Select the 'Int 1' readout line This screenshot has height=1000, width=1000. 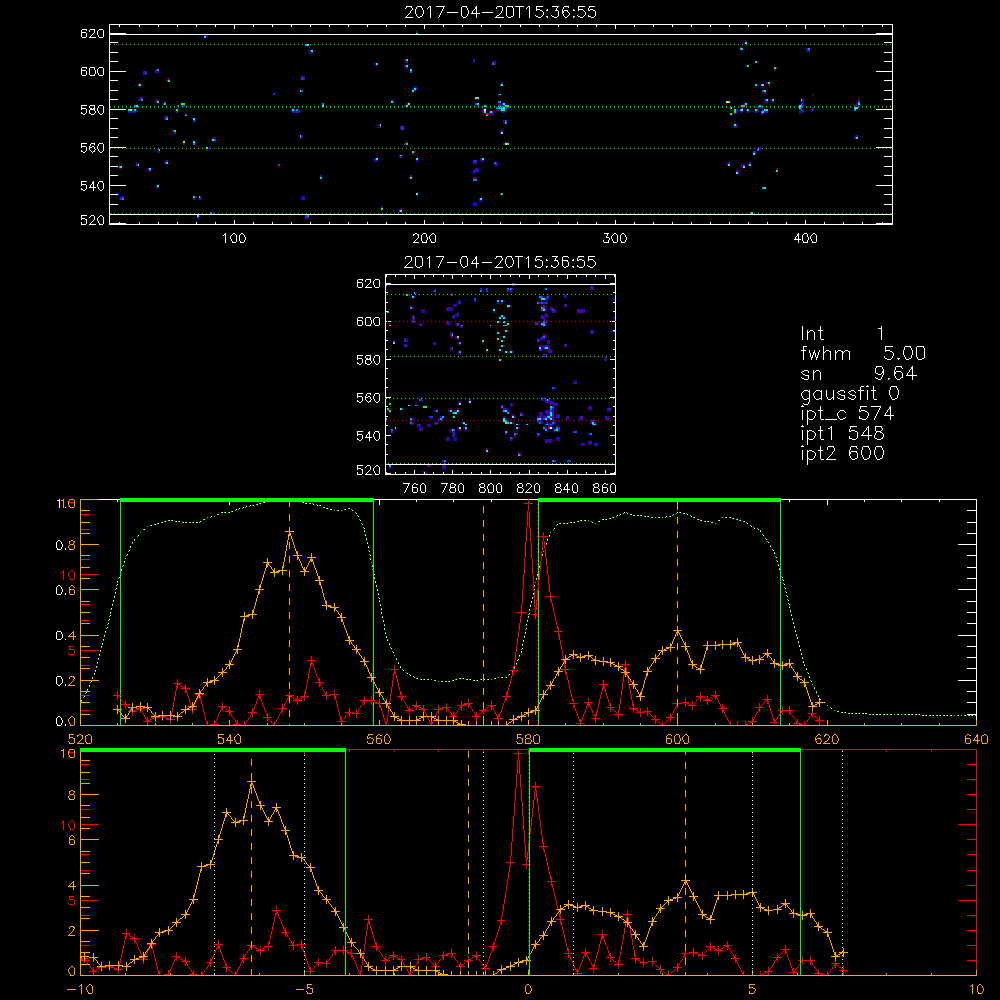tap(842, 334)
